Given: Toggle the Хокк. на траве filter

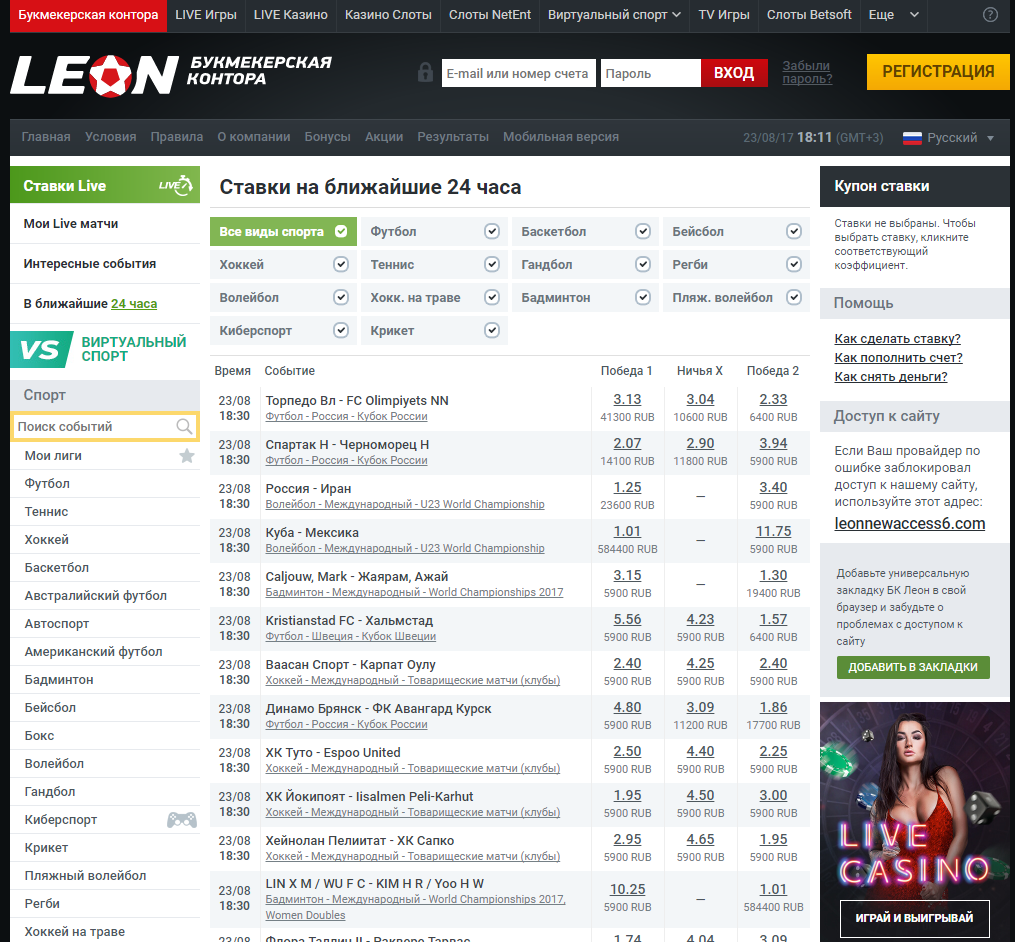Looking at the screenshot, I should point(434,298).
